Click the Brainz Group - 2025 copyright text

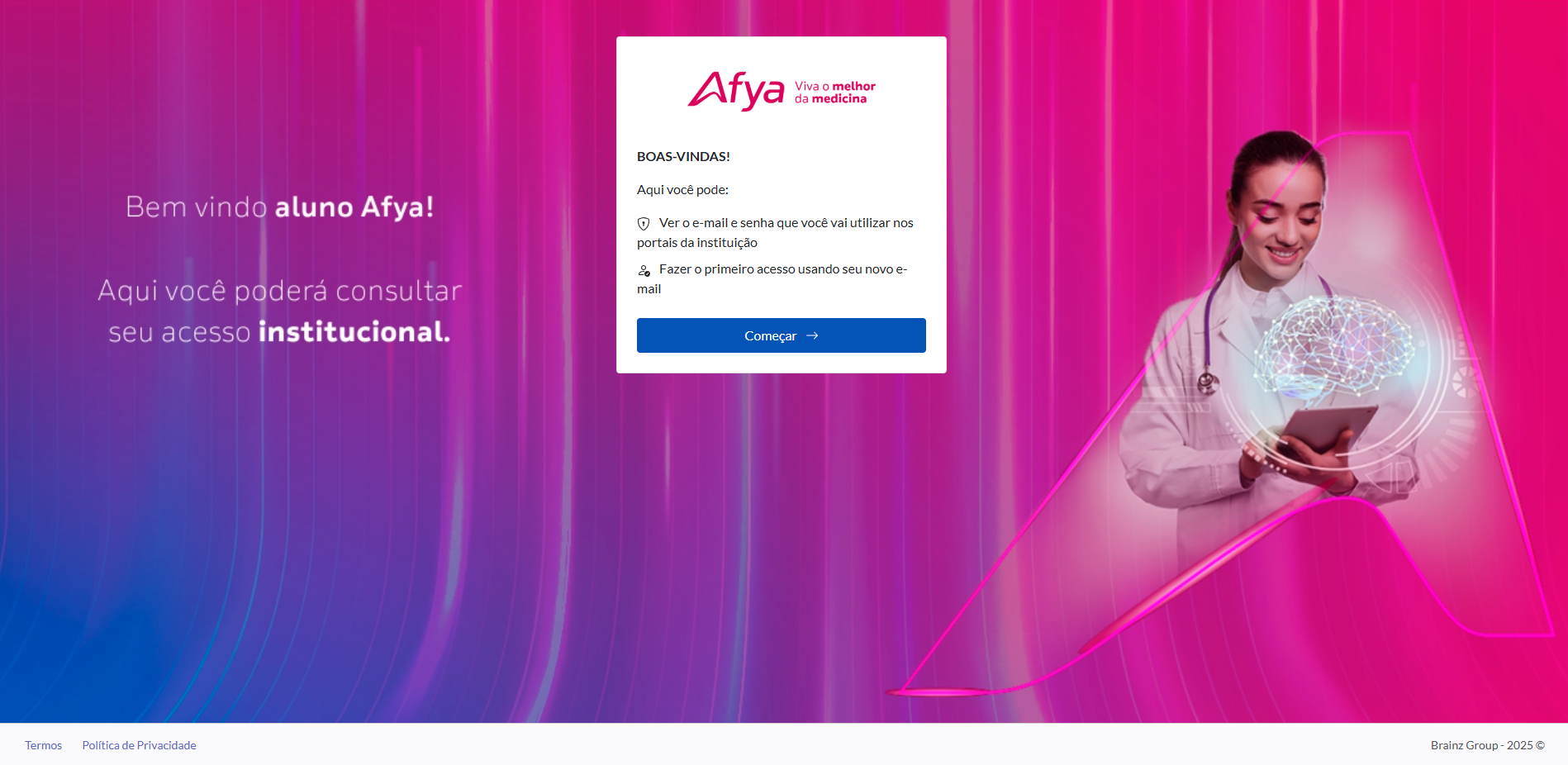tap(1487, 745)
